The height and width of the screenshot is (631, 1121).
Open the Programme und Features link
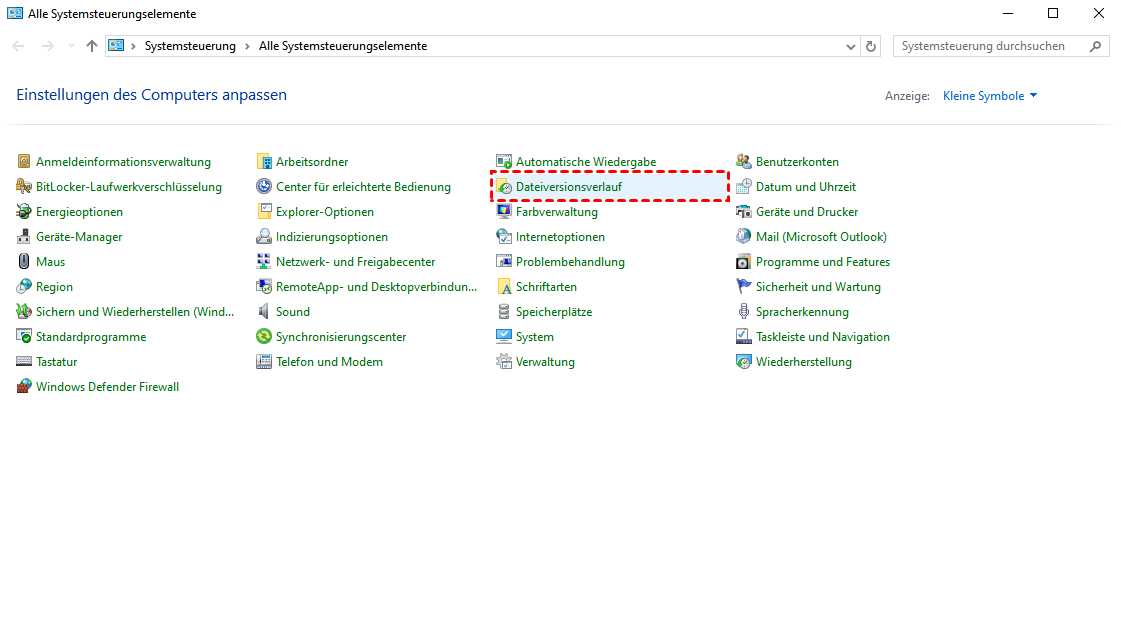point(822,262)
